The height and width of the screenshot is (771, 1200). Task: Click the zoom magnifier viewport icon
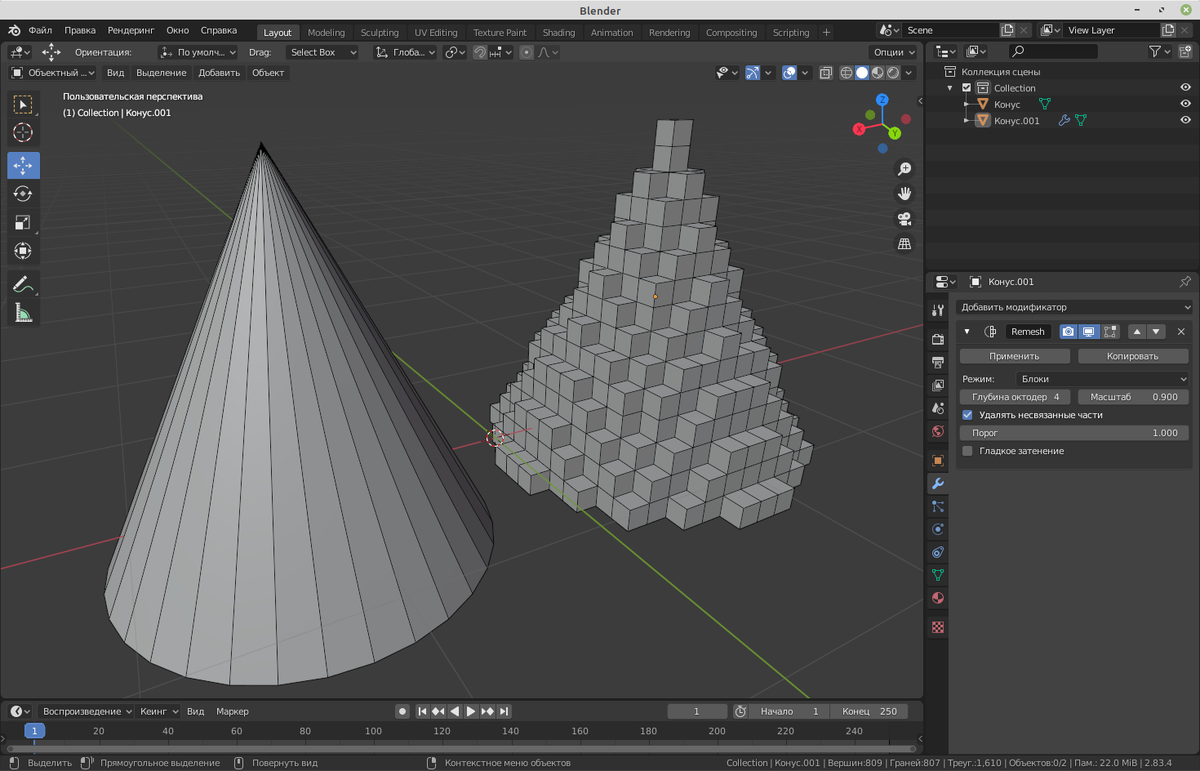pyautogui.click(x=904, y=169)
